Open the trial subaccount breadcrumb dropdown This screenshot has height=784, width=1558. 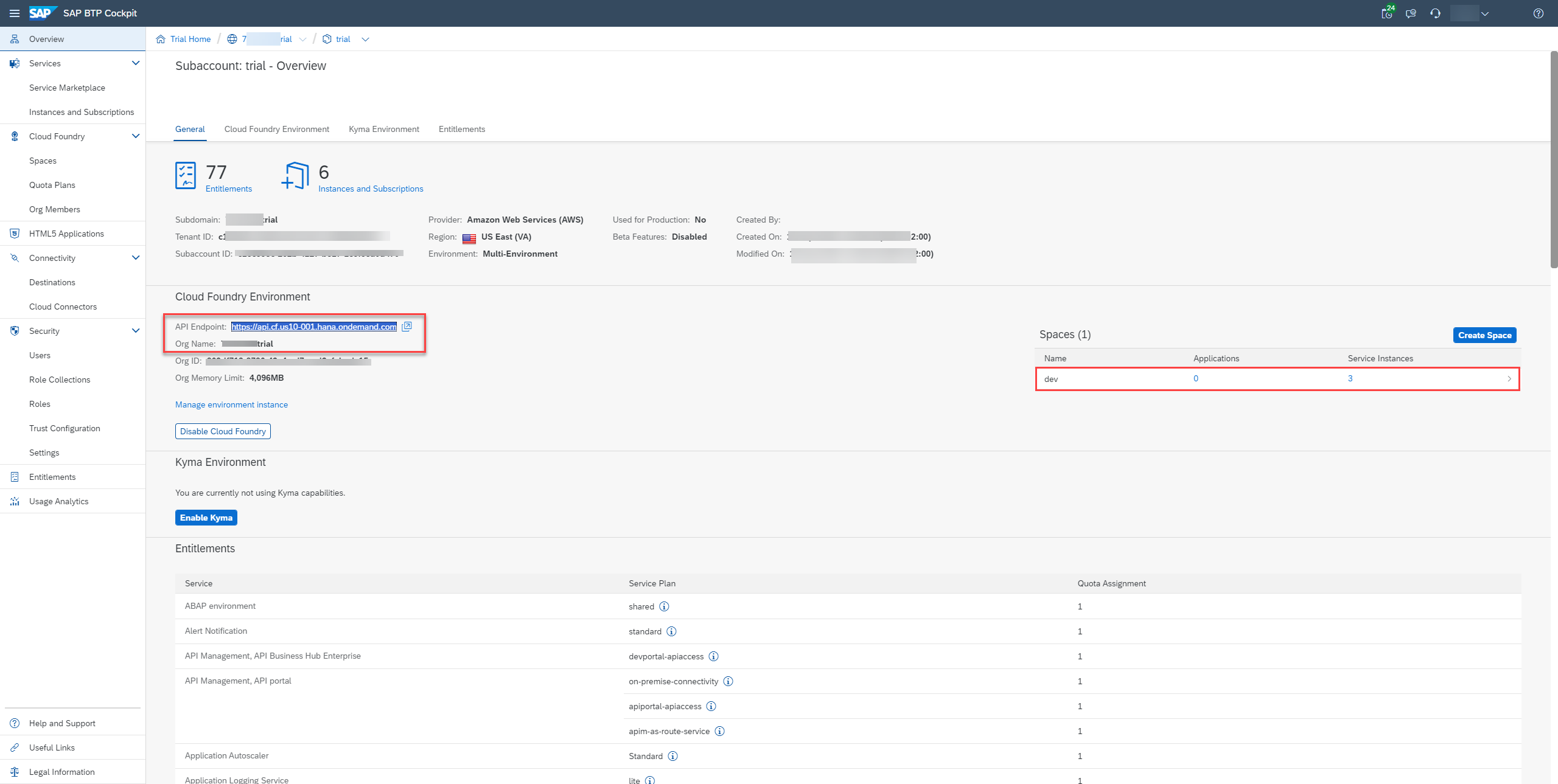pyautogui.click(x=365, y=40)
